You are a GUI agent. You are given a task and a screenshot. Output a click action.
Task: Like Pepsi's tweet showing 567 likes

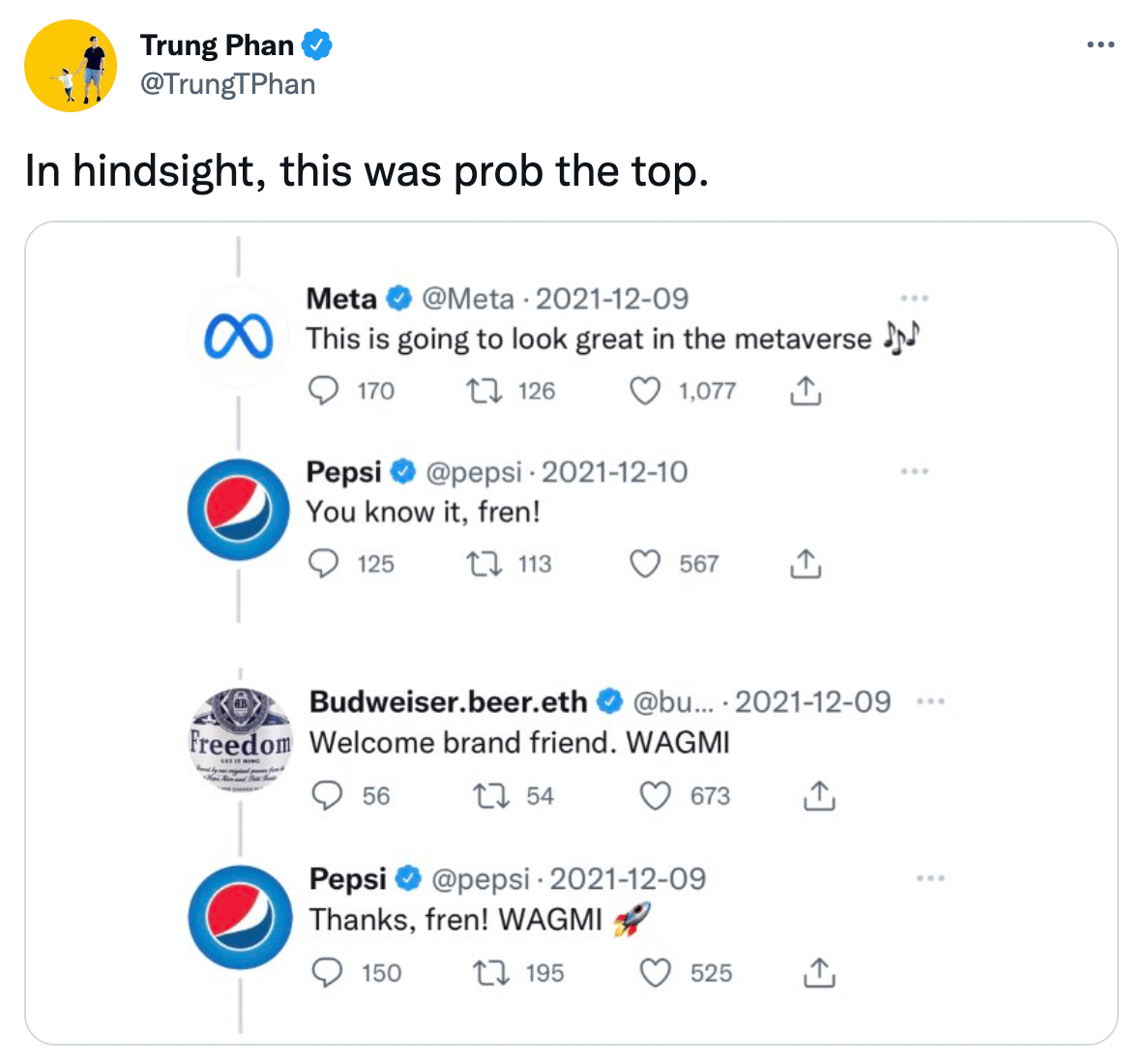645,563
